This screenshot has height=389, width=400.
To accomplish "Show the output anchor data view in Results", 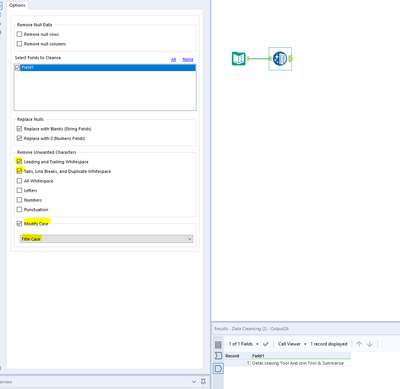I will pos(218,368).
